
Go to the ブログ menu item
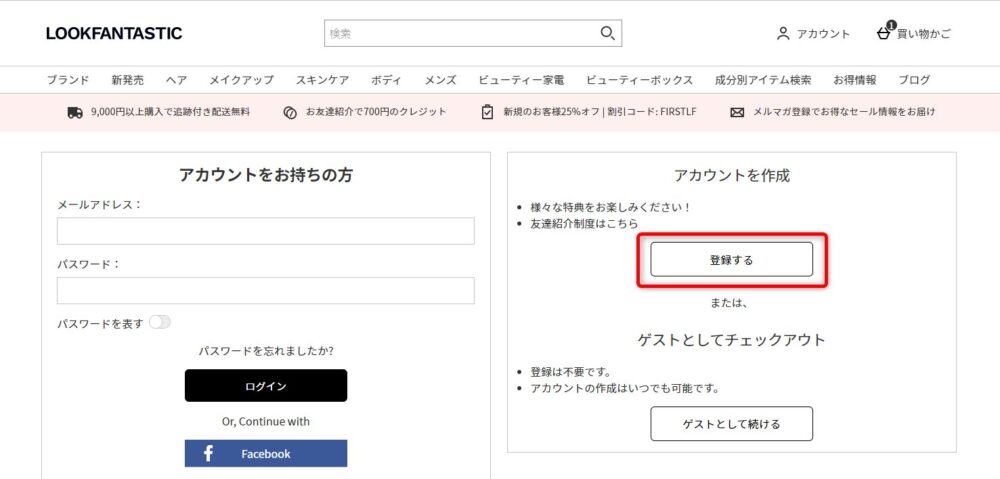pos(914,80)
